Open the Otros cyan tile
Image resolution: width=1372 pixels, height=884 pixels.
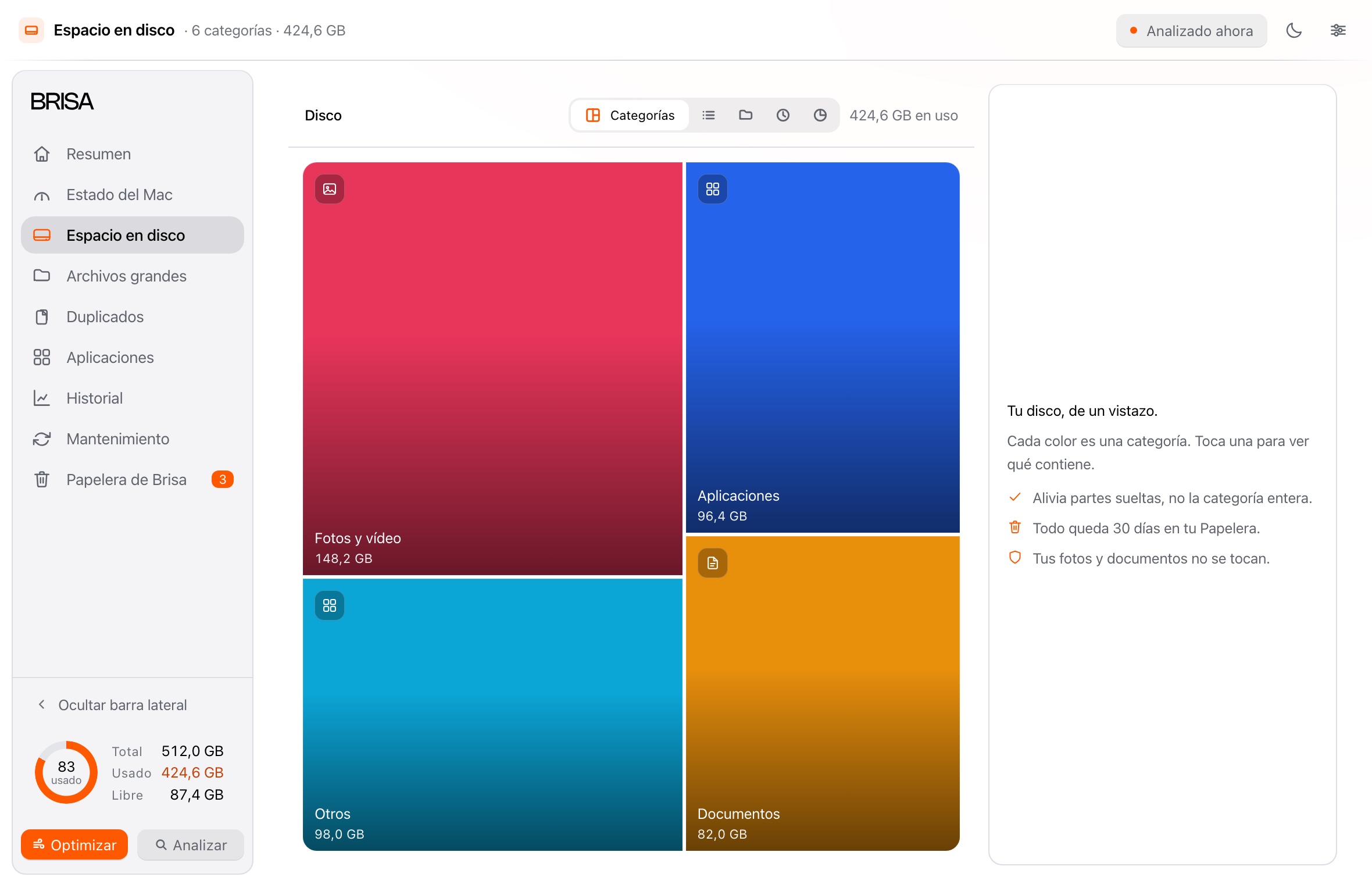coord(492,715)
